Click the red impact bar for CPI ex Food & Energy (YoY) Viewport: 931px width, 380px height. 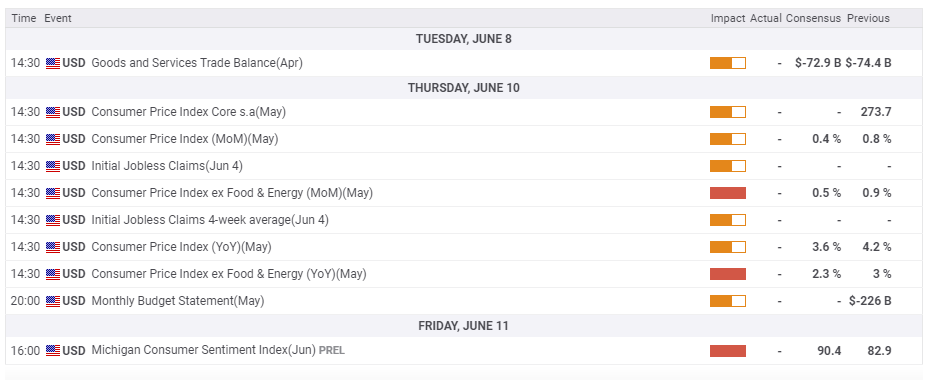(728, 274)
